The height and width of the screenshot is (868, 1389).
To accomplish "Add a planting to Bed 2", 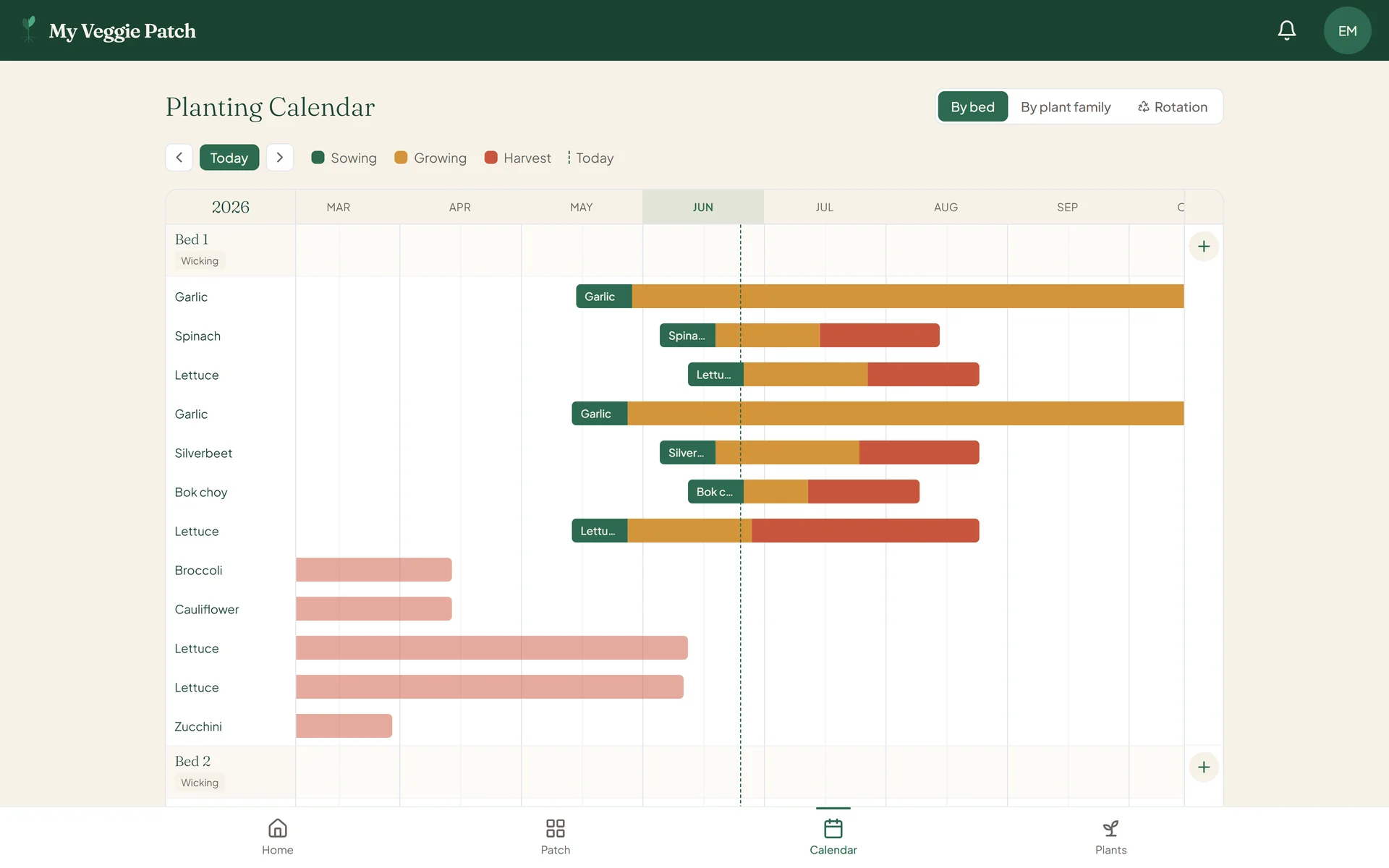I will tap(1204, 767).
